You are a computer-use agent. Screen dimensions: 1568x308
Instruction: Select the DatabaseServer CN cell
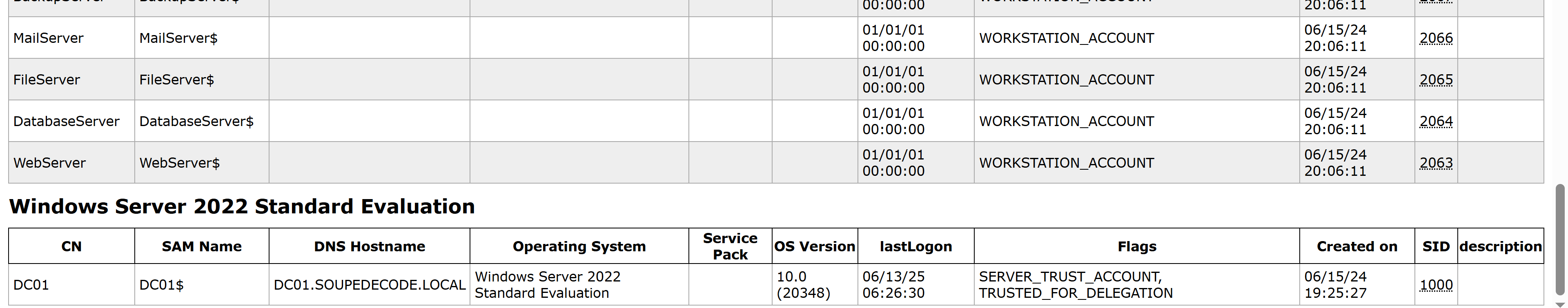pyautogui.click(x=72, y=121)
